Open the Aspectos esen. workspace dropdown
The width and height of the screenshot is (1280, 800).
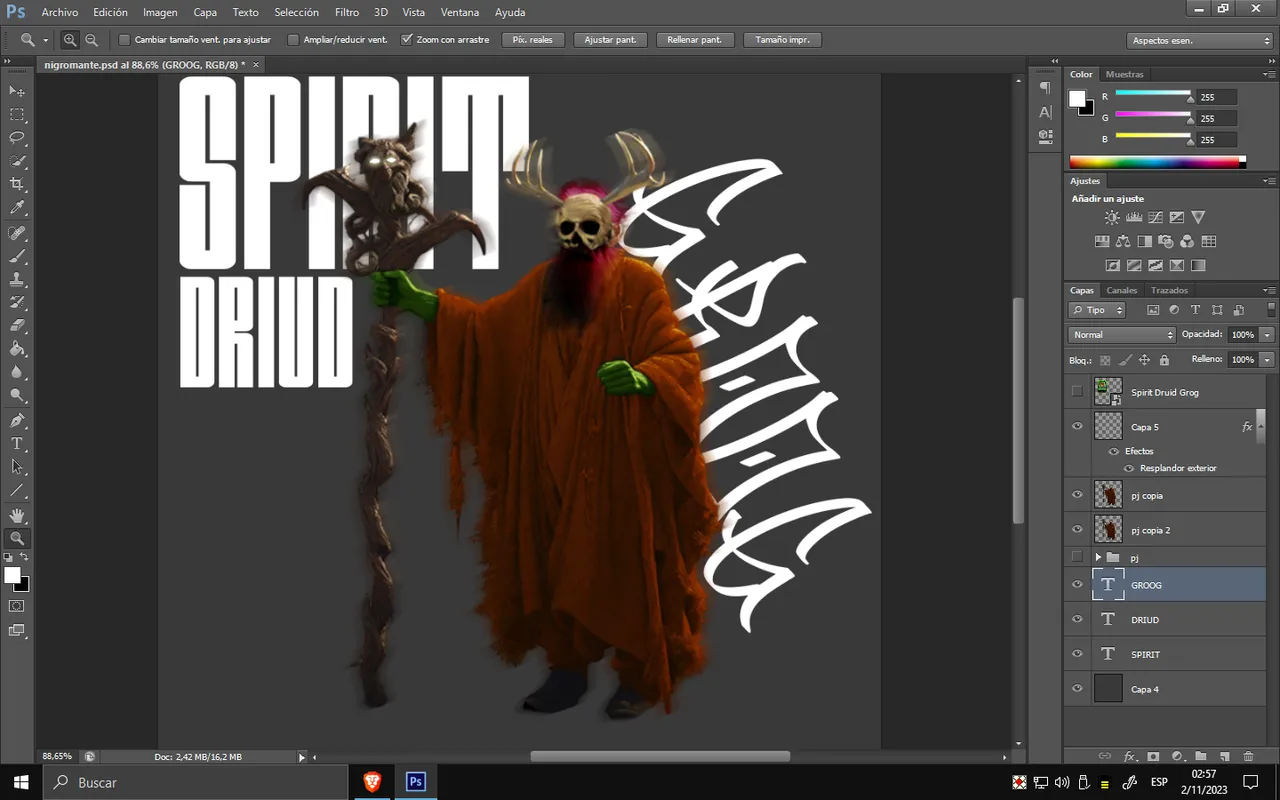(x=1200, y=41)
